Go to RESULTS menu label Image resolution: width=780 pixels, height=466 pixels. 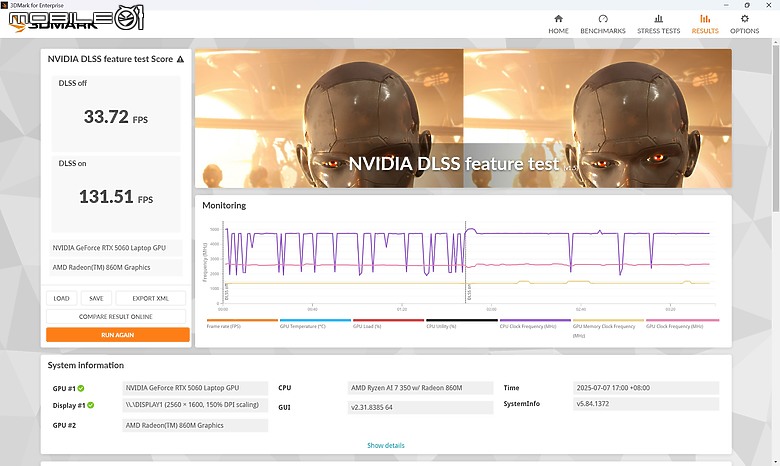pyautogui.click(x=705, y=31)
